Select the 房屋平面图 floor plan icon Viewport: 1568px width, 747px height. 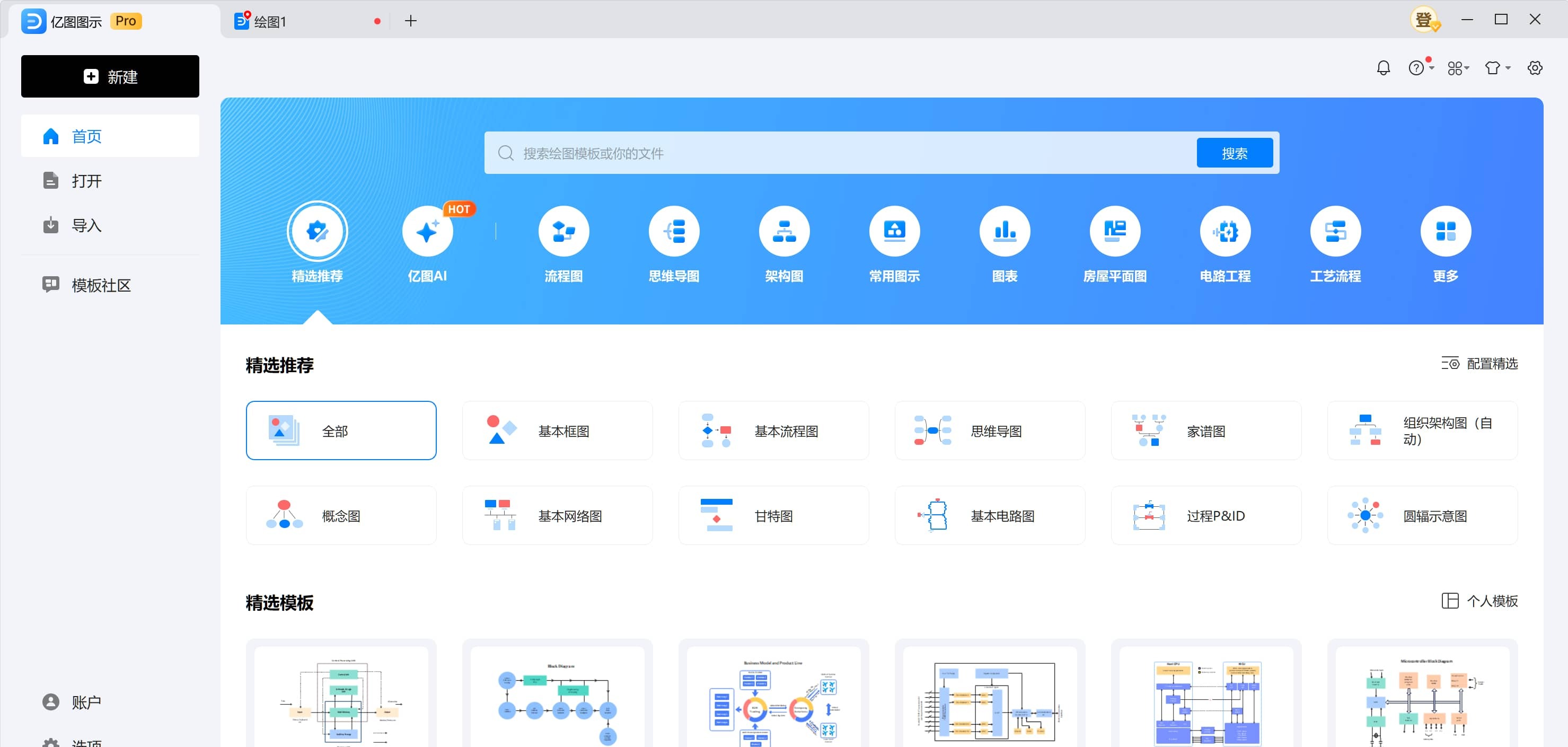tap(1115, 231)
